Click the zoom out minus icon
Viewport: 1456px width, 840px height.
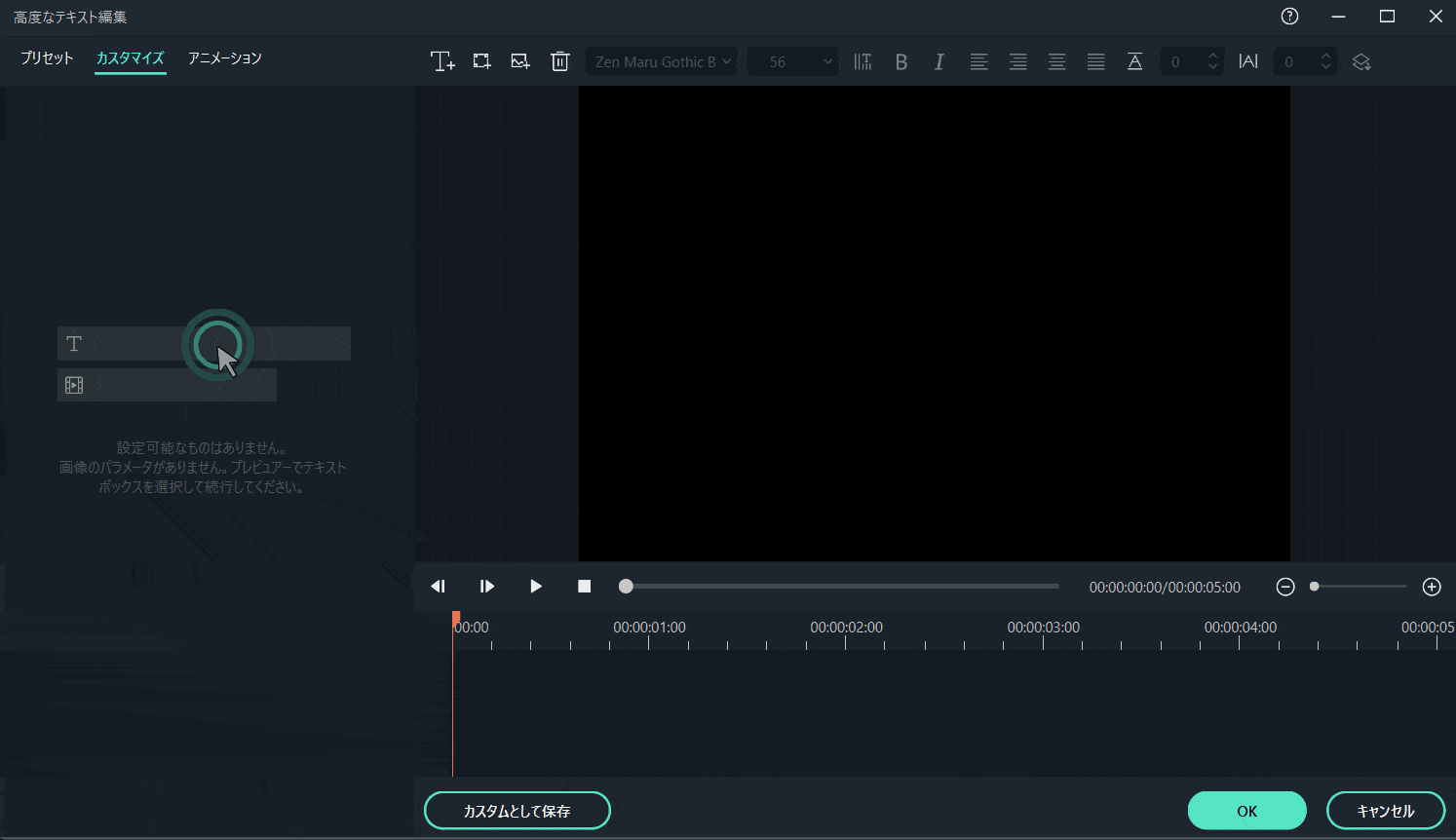[1285, 587]
